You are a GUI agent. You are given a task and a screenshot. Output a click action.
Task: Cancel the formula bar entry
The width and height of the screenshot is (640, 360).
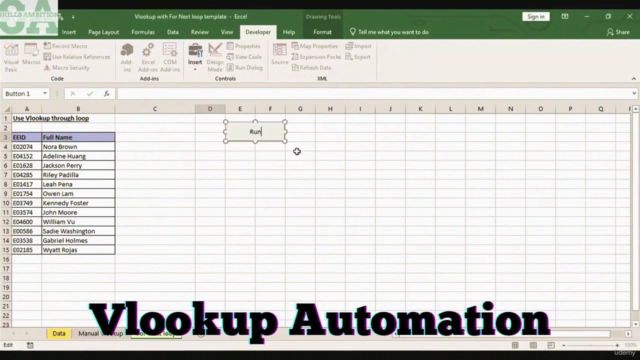(x=73, y=94)
